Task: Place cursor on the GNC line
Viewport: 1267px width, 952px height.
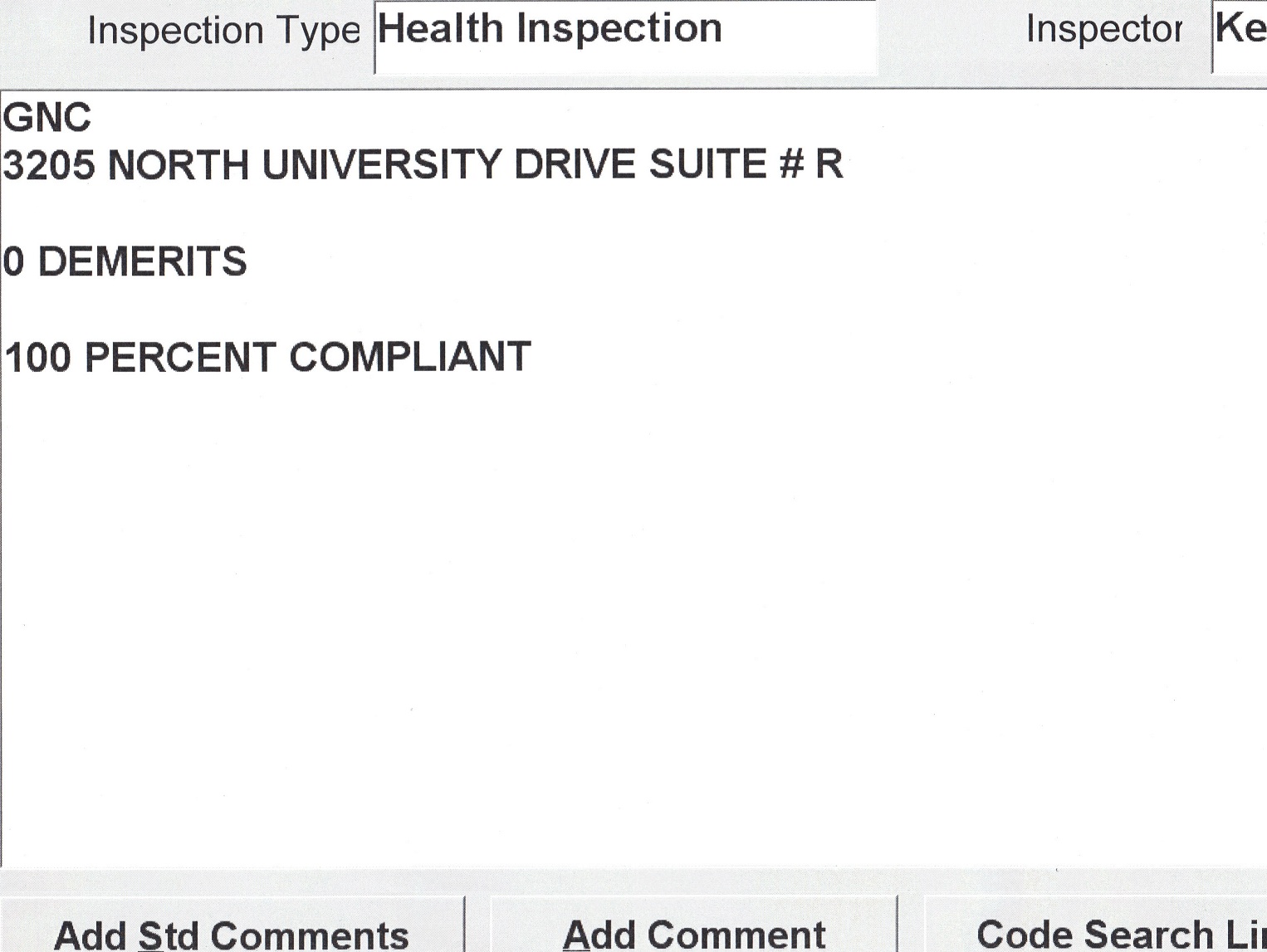Action: point(47,118)
